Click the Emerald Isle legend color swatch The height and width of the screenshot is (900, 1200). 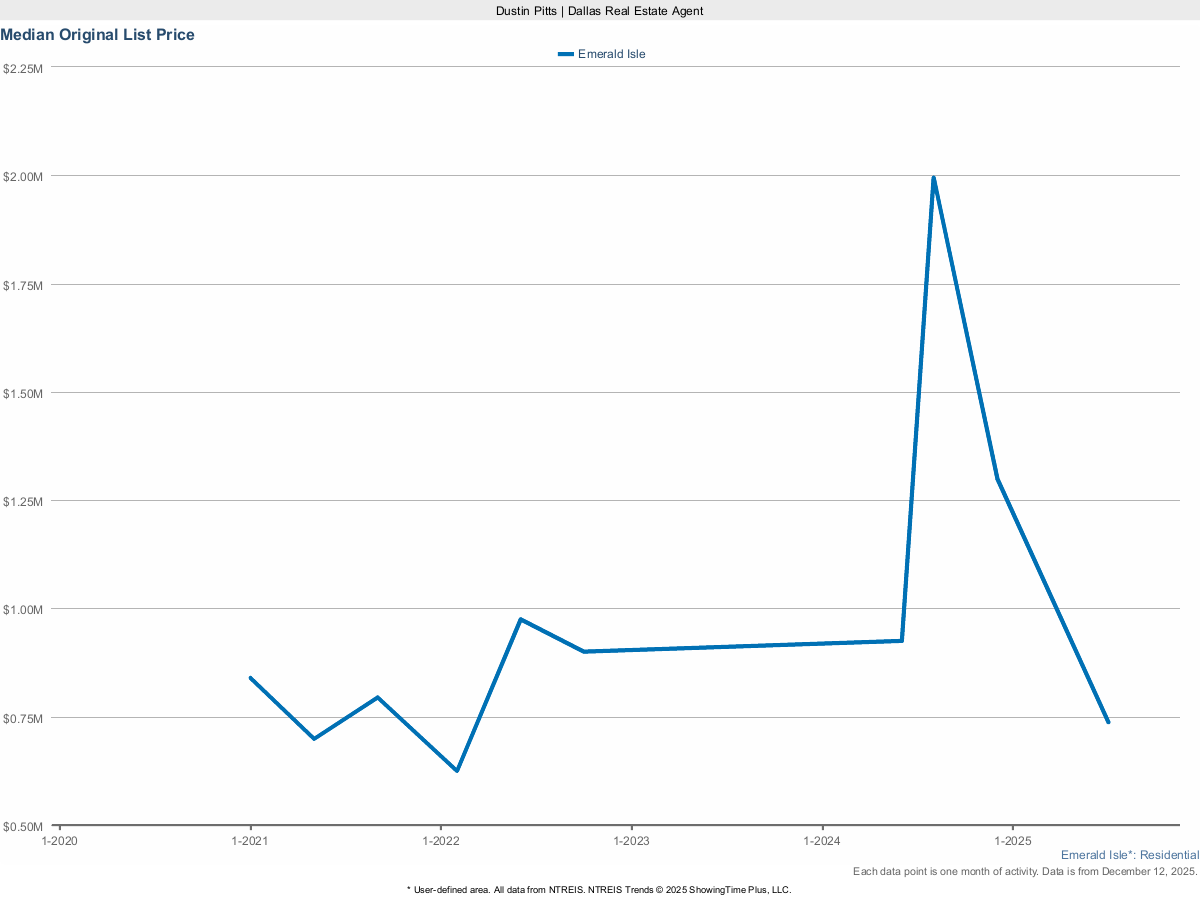(x=566, y=54)
